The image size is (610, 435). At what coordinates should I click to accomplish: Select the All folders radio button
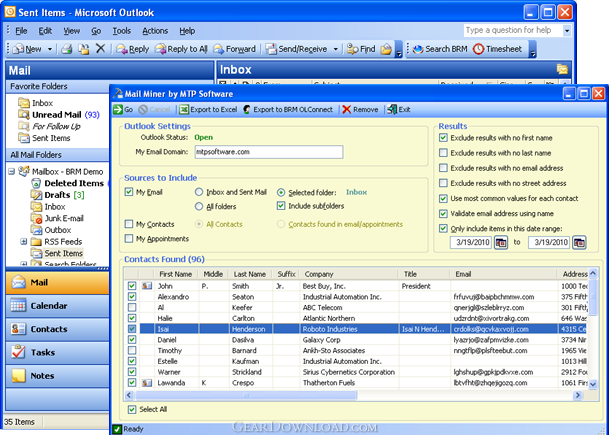pyautogui.click(x=199, y=207)
